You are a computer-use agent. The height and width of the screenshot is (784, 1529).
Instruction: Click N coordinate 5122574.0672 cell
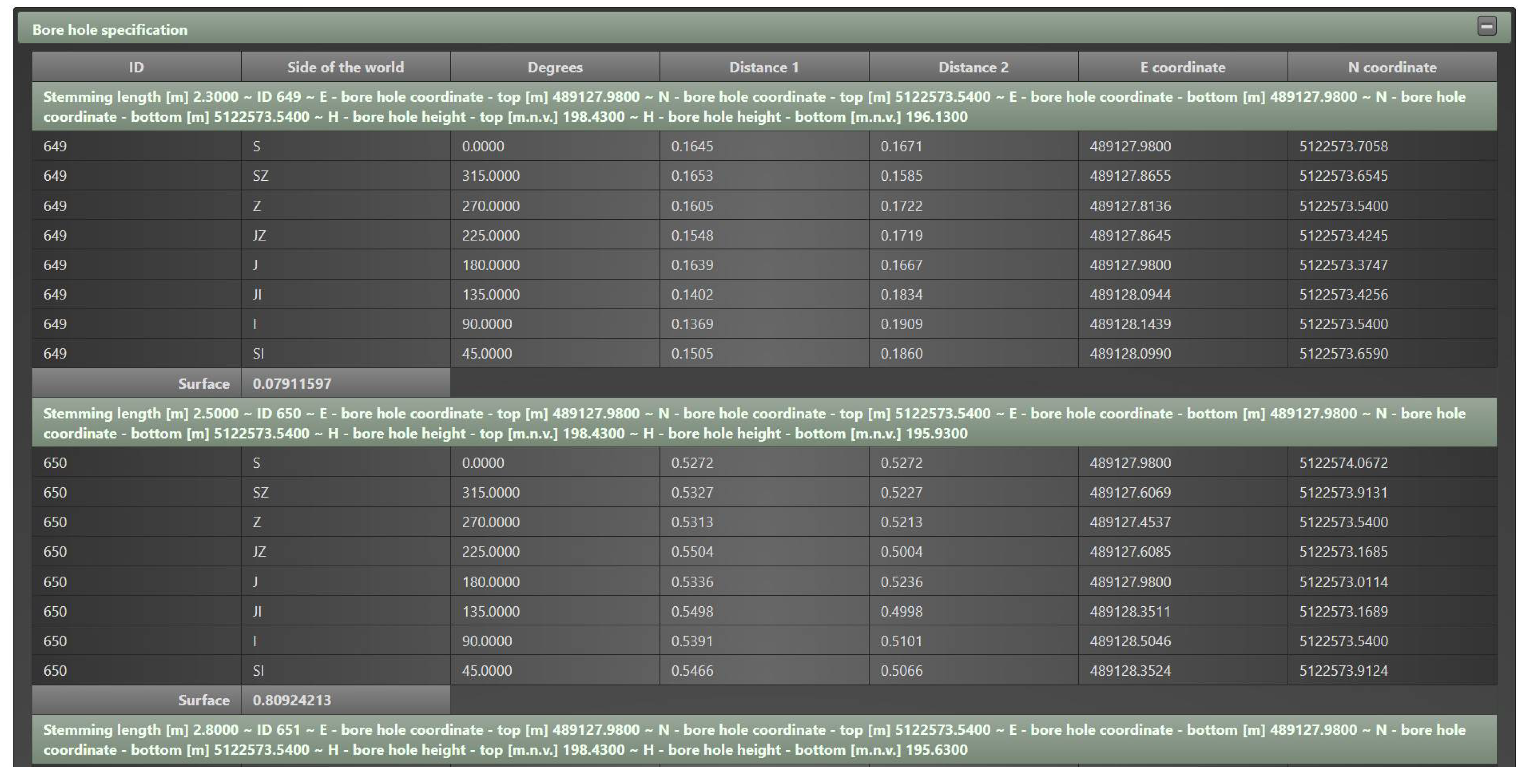point(1343,463)
